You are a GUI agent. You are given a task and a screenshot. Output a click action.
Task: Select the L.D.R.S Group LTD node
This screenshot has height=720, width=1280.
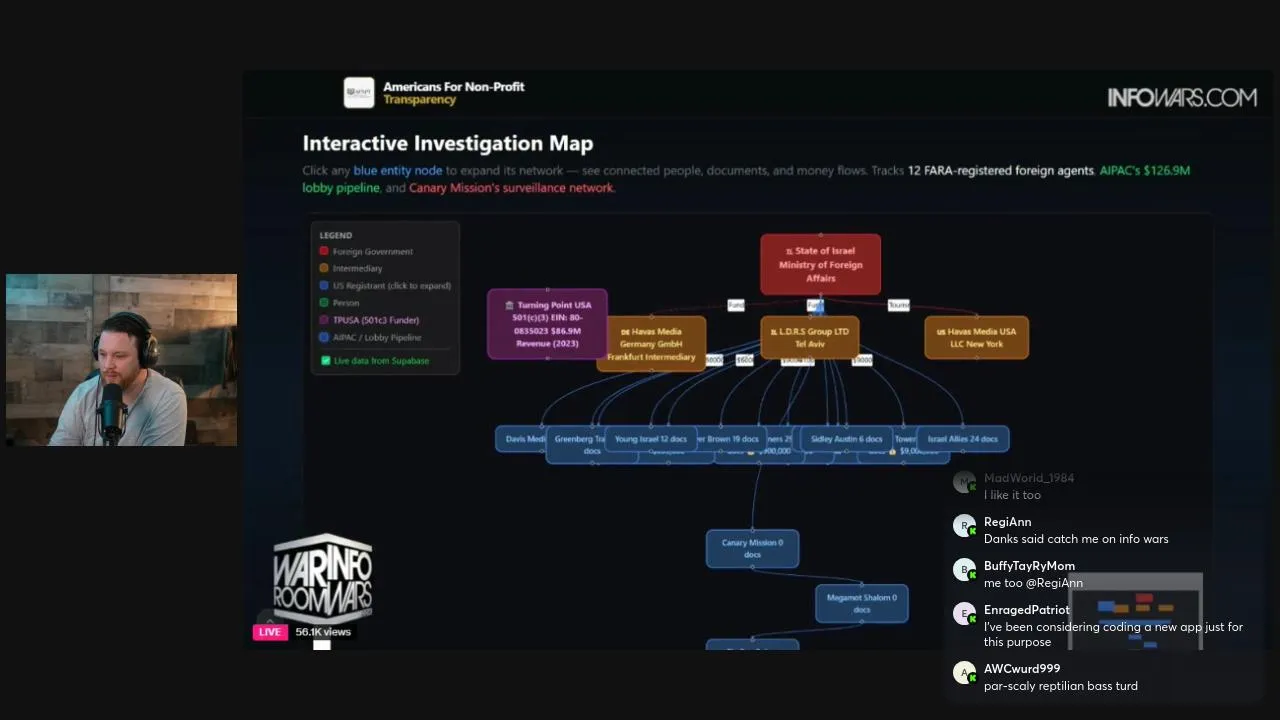[x=809, y=337]
